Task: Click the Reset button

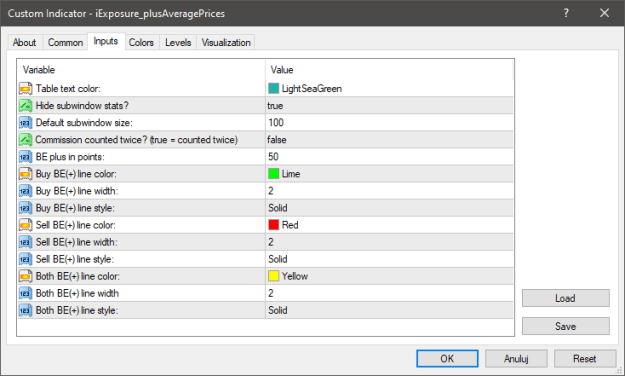Action: (585, 358)
